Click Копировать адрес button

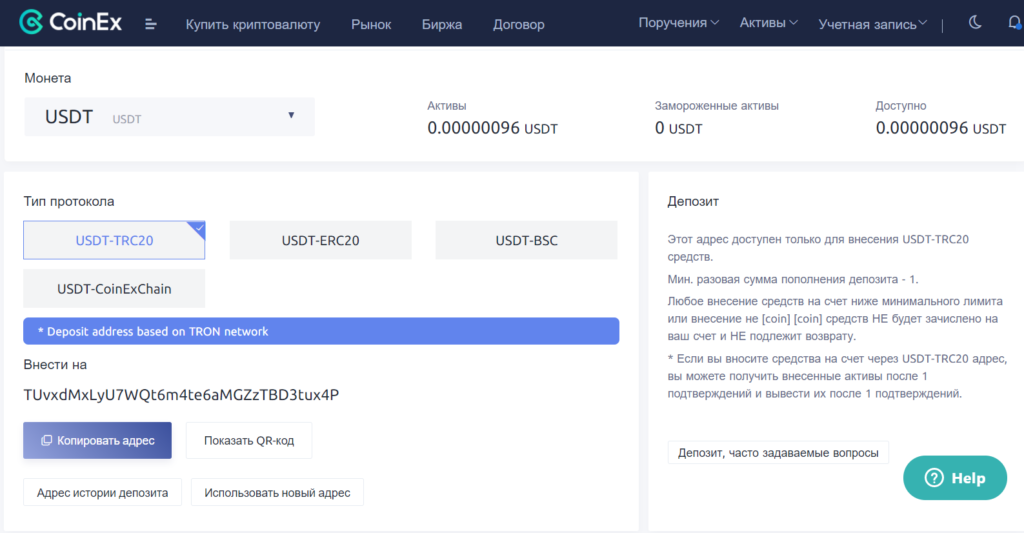97,440
